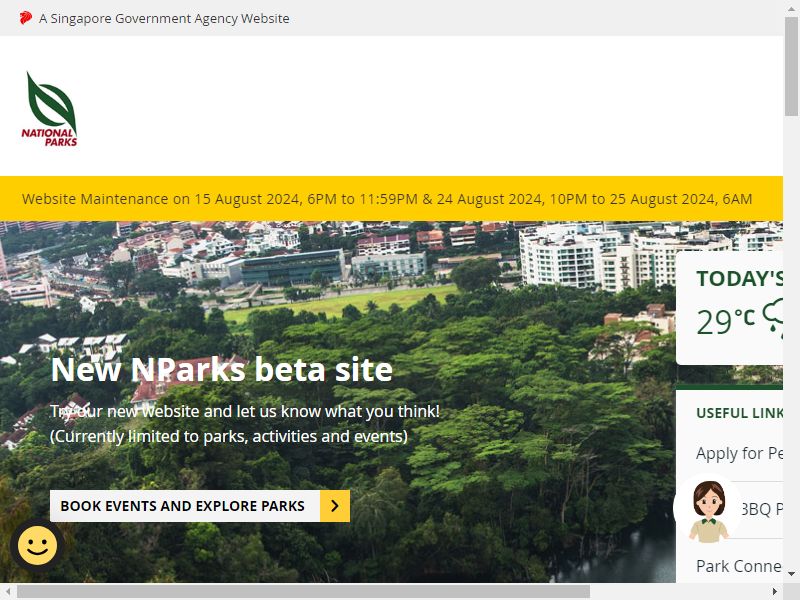Click the text 'Currently limited to parks, activities and events'
The image size is (800, 600).
click(229, 436)
